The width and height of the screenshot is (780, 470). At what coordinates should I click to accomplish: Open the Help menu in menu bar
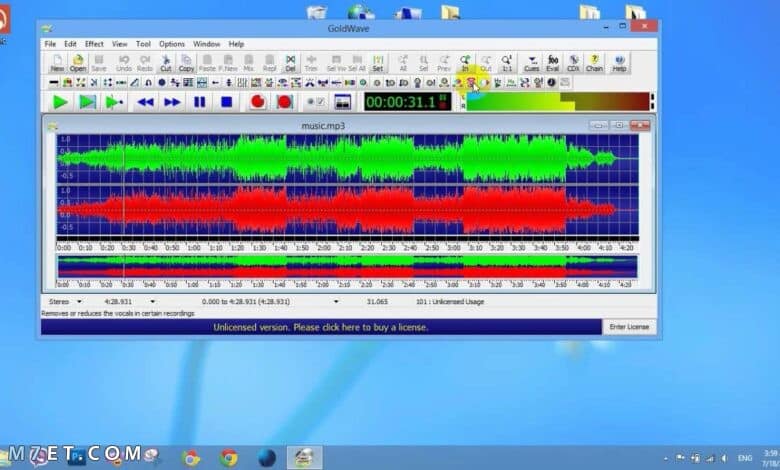(236, 44)
